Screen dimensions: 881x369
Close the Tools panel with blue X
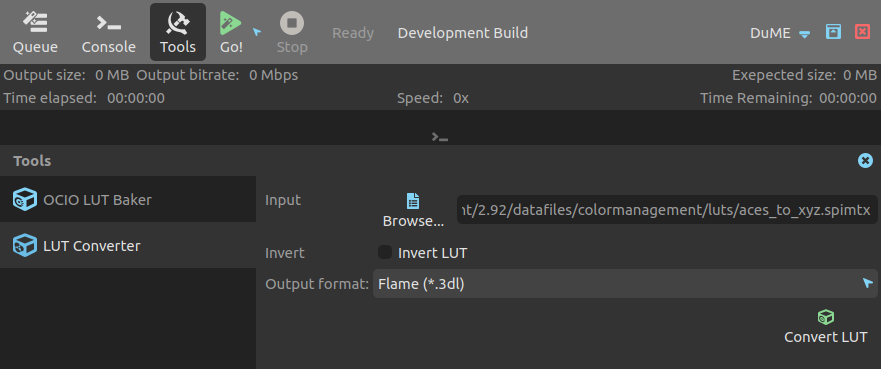click(x=865, y=161)
